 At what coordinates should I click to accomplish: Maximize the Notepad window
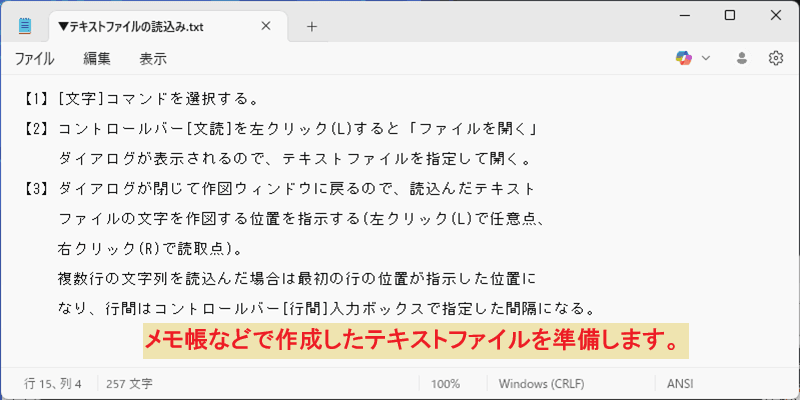pyautogui.click(x=730, y=15)
